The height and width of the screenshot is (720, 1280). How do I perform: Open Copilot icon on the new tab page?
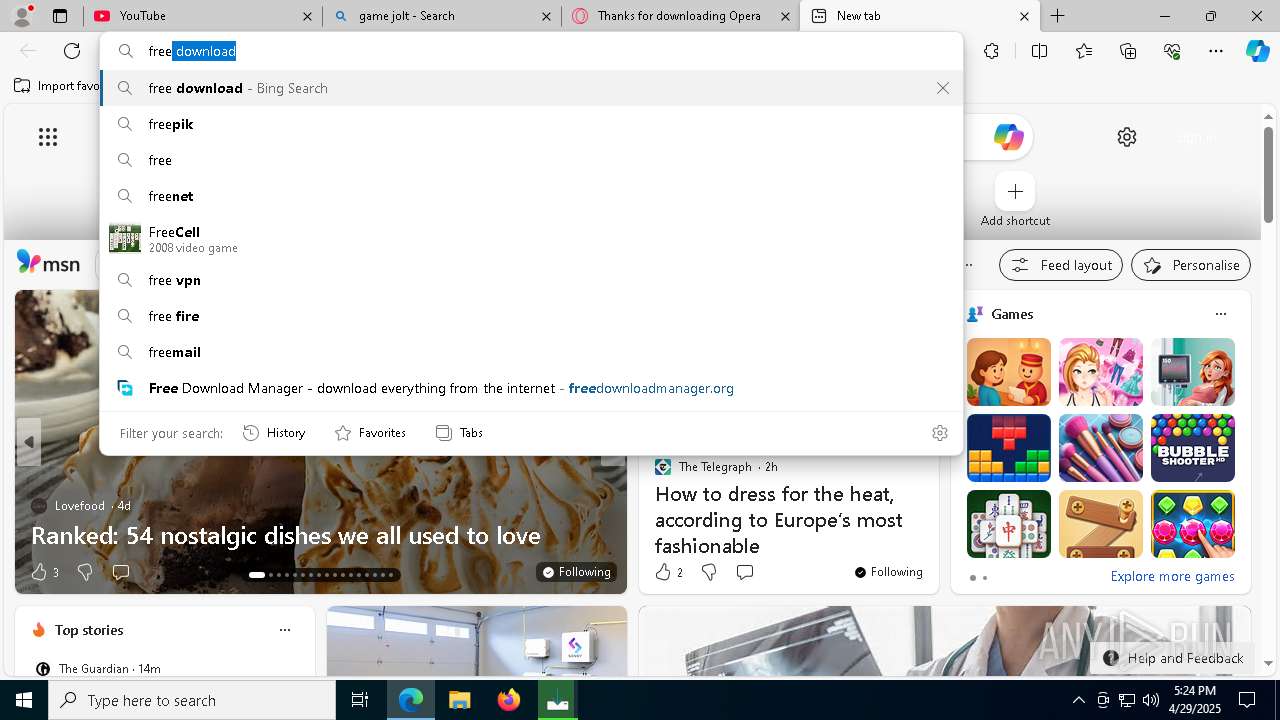(x=1008, y=137)
